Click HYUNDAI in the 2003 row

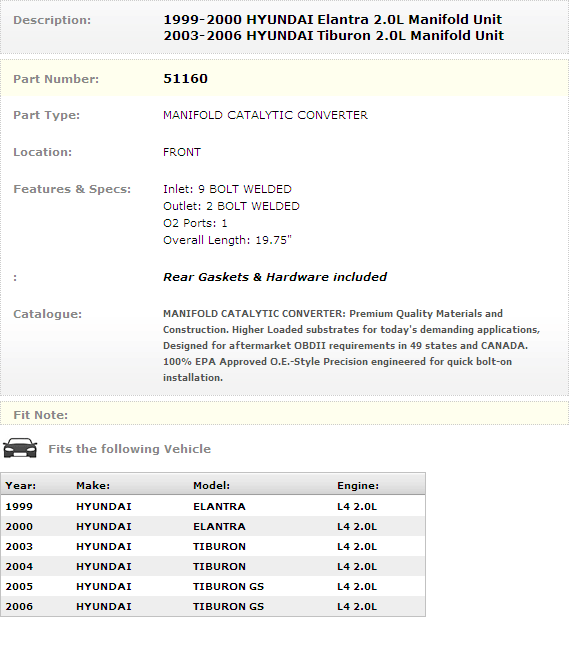tap(104, 546)
